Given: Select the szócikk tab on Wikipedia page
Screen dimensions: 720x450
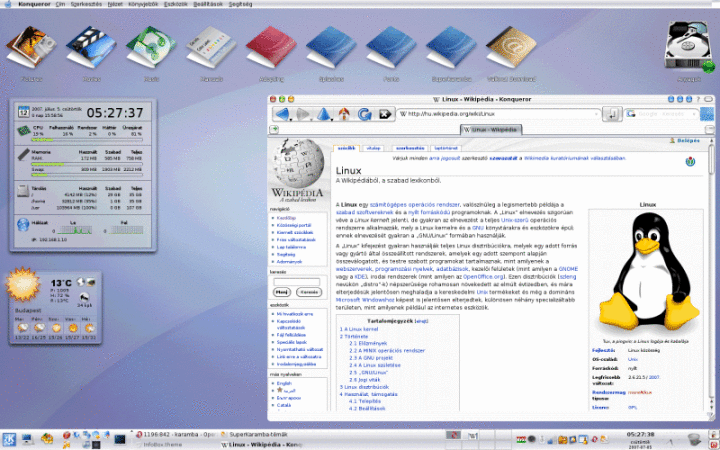Looking at the screenshot, I should (346, 148).
